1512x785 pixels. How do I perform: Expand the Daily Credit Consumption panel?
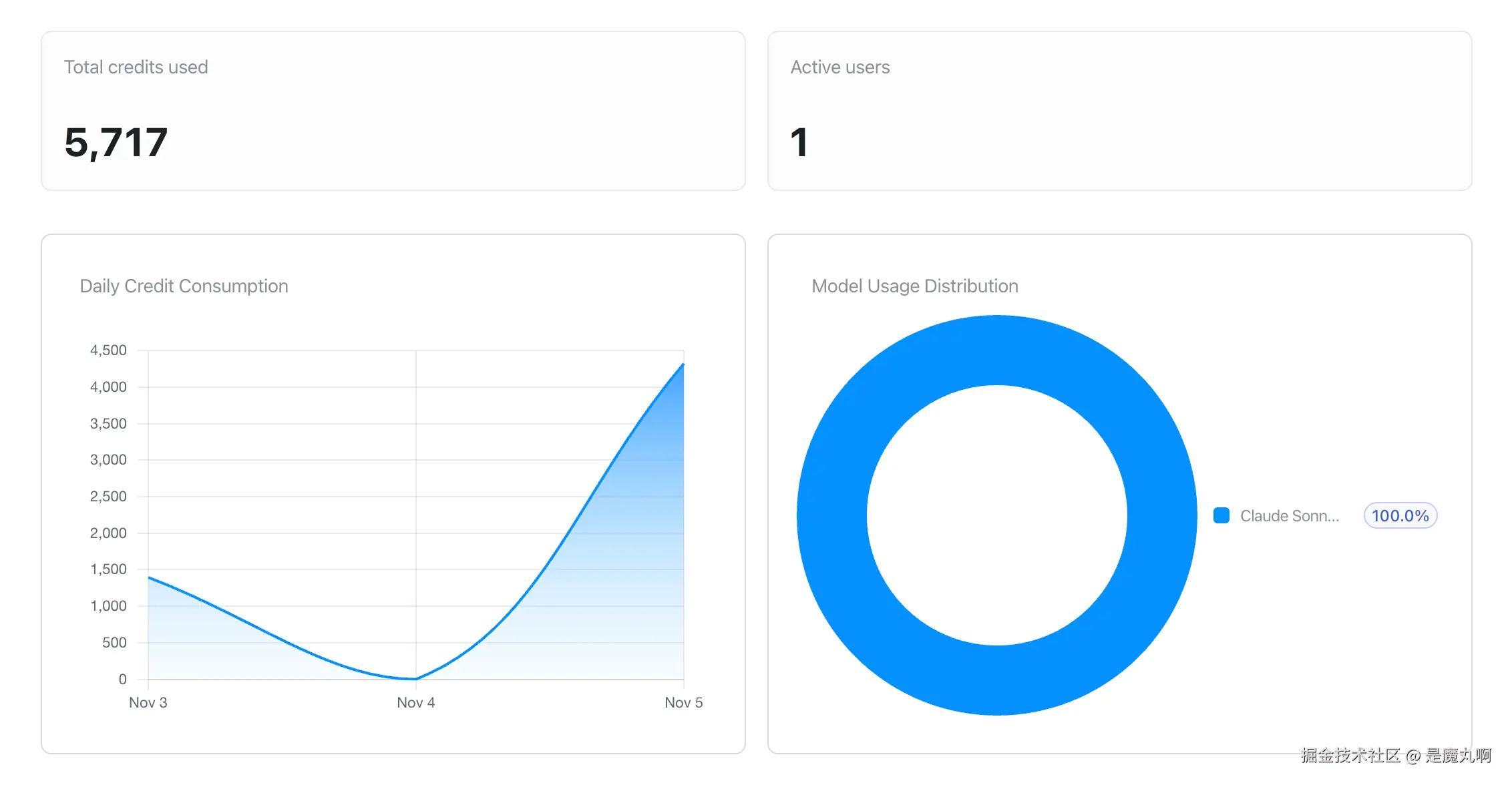pyautogui.click(x=393, y=491)
